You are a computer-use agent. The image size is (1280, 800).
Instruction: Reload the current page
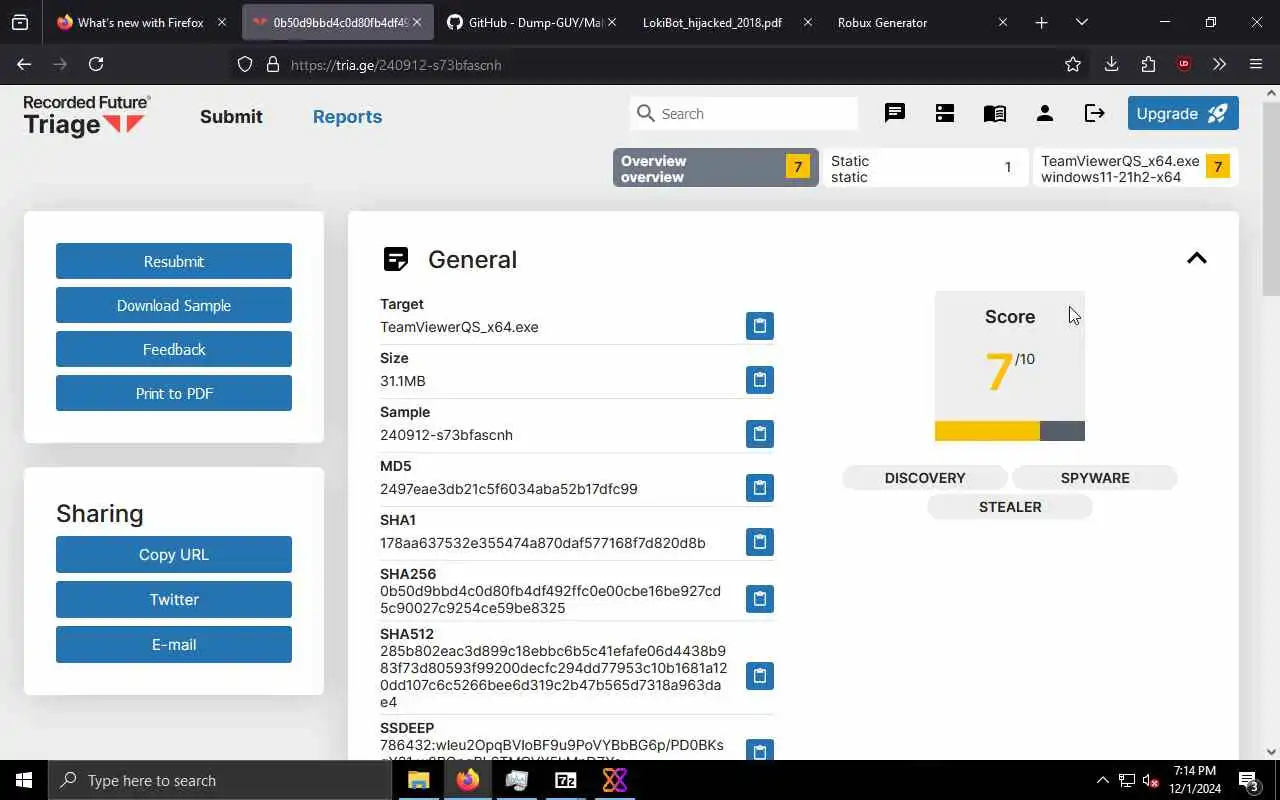pos(96,64)
